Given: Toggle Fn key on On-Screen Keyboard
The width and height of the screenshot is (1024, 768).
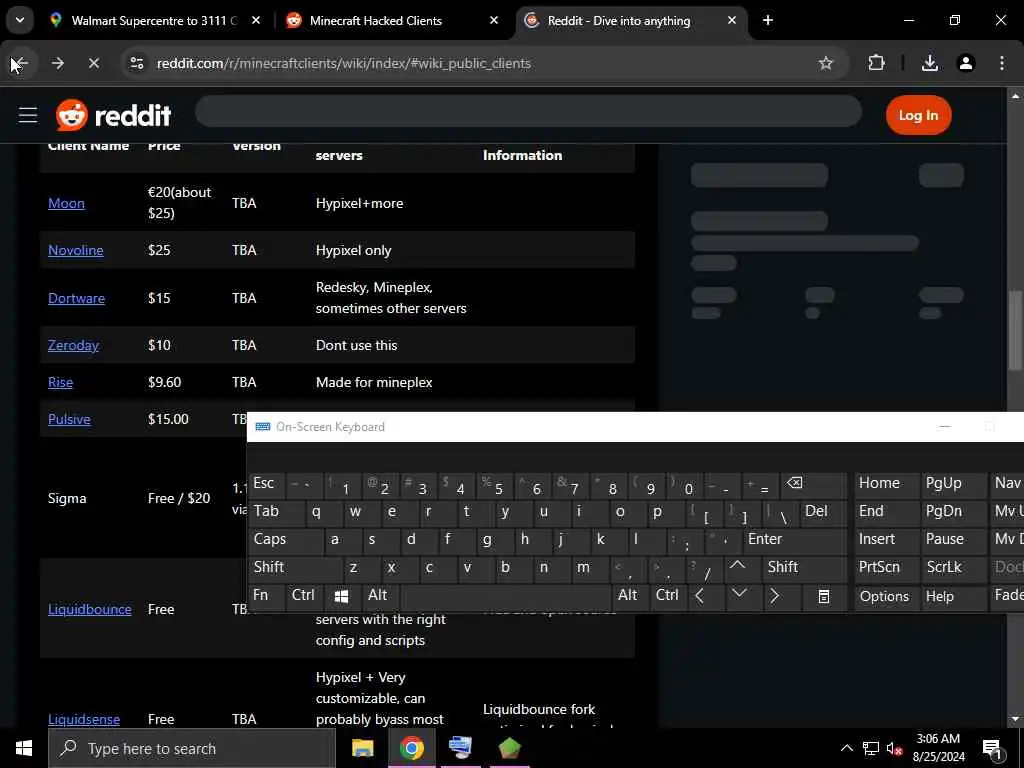Looking at the screenshot, I should [x=266, y=596].
